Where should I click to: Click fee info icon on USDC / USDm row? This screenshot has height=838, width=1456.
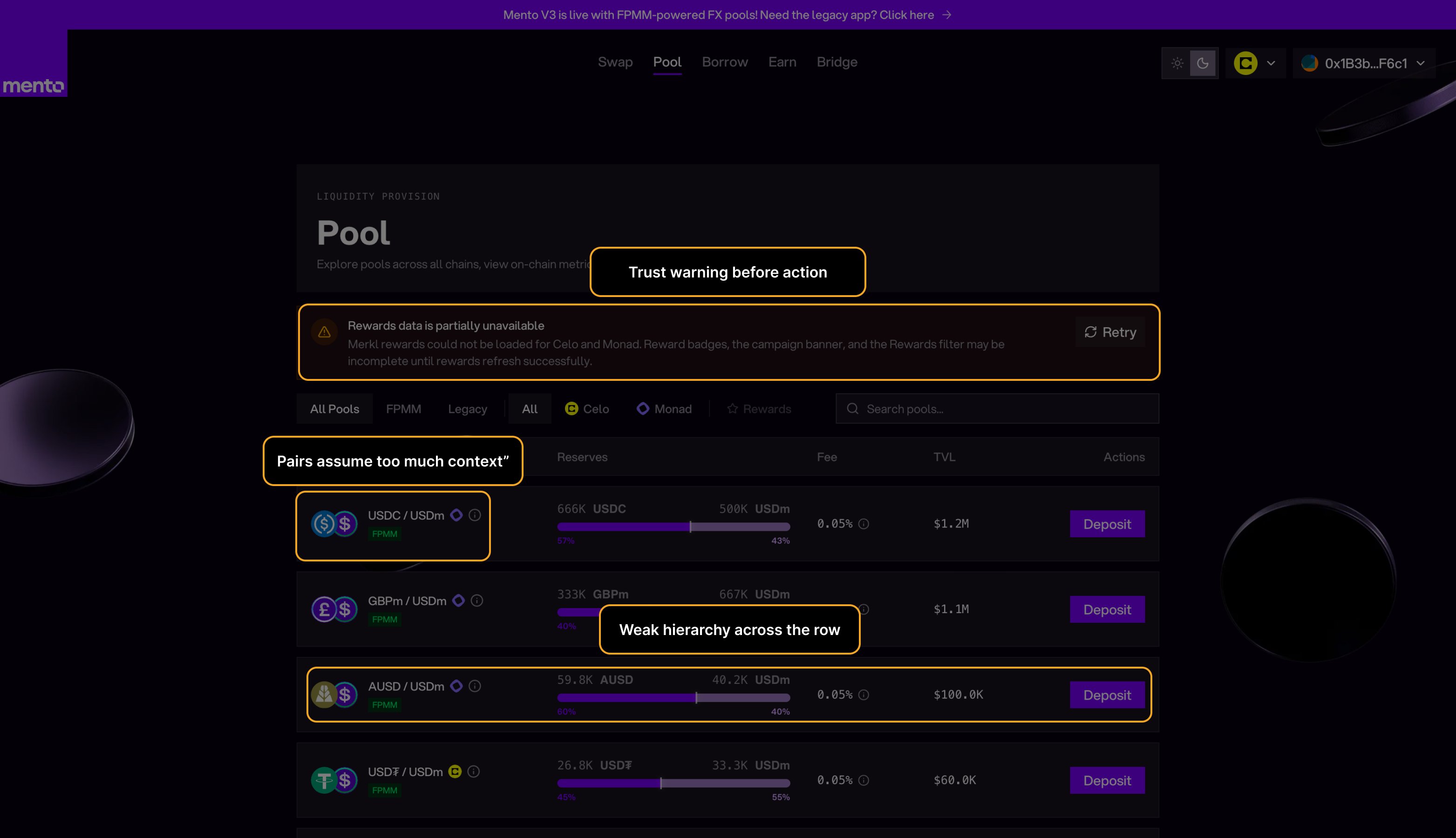point(864,524)
